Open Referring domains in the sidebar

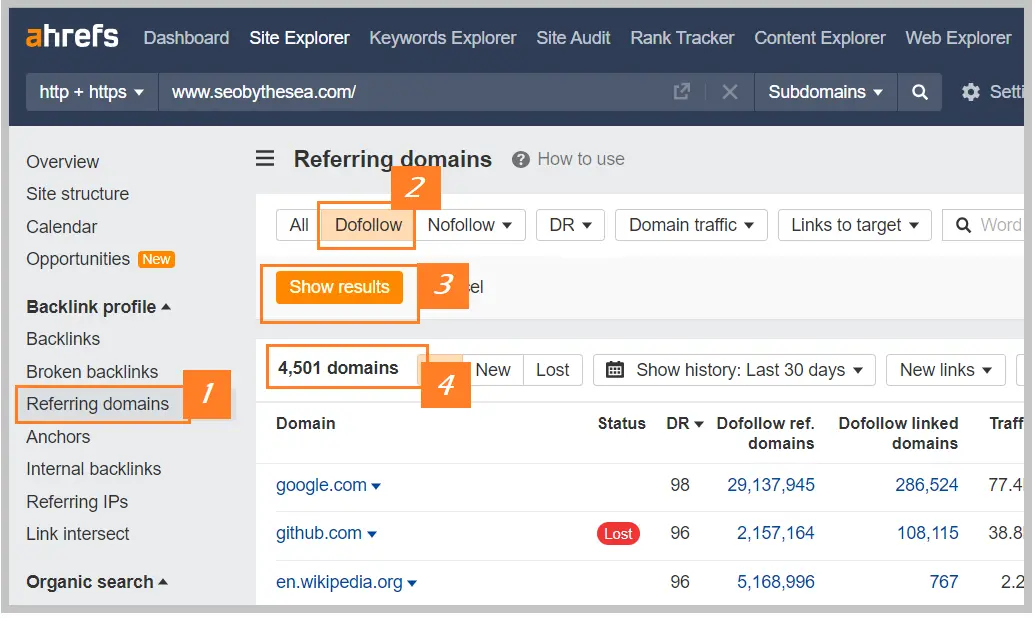point(98,403)
